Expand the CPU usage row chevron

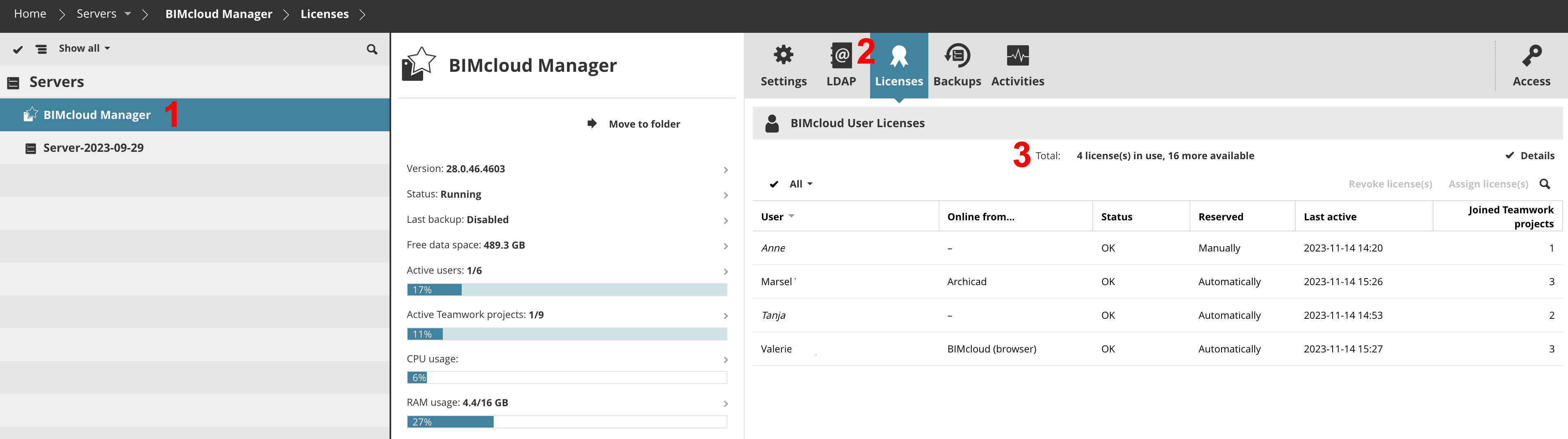[x=725, y=360]
